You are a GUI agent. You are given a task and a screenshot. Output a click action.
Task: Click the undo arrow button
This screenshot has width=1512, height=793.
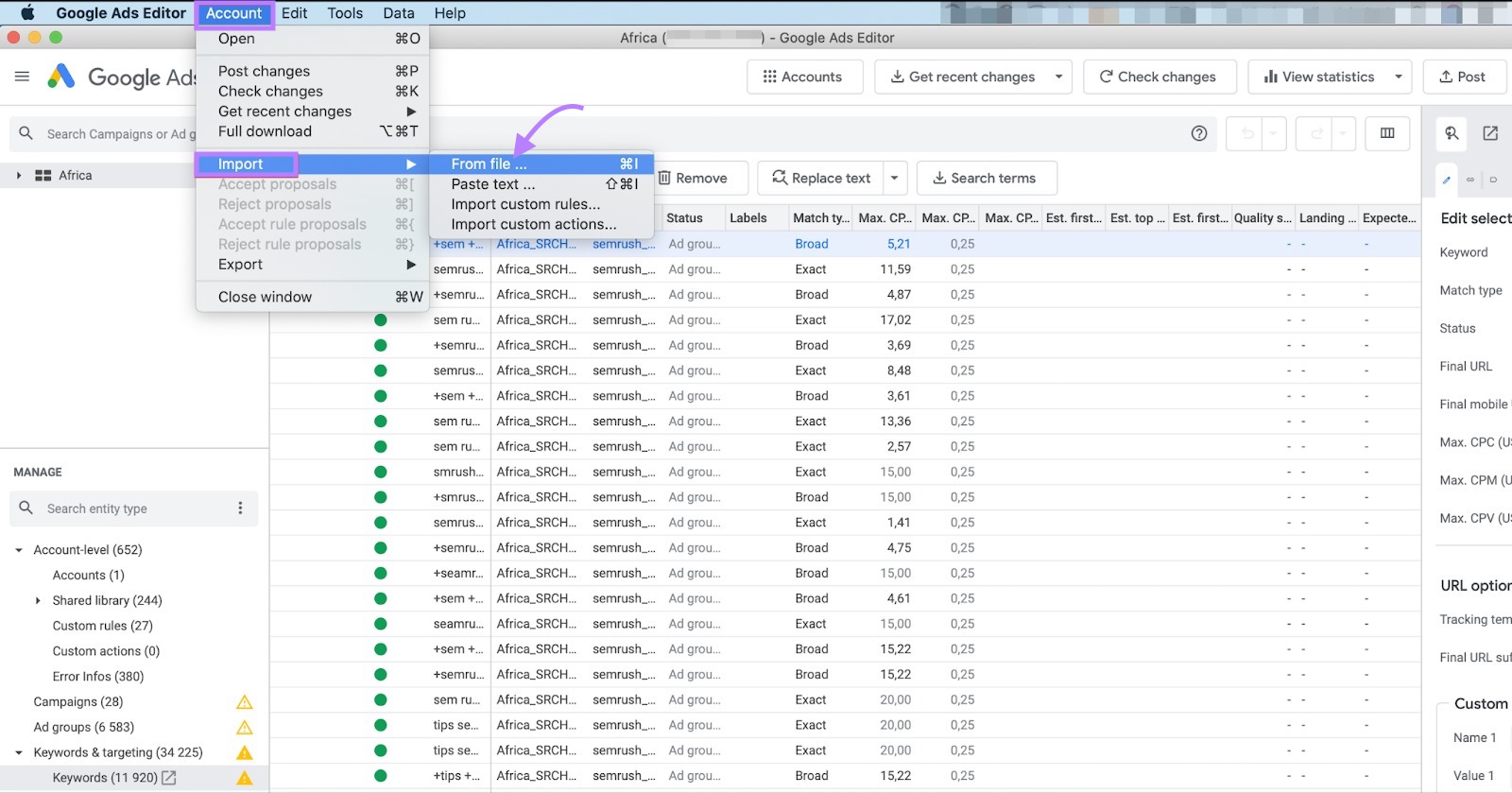pos(1247,133)
